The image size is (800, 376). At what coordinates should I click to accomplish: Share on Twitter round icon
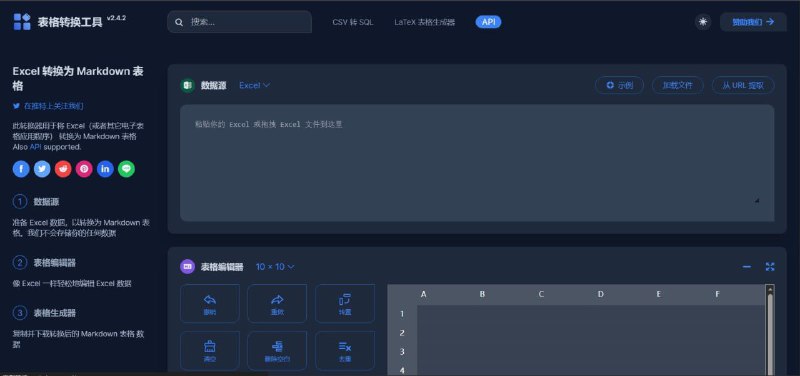tap(42, 169)
